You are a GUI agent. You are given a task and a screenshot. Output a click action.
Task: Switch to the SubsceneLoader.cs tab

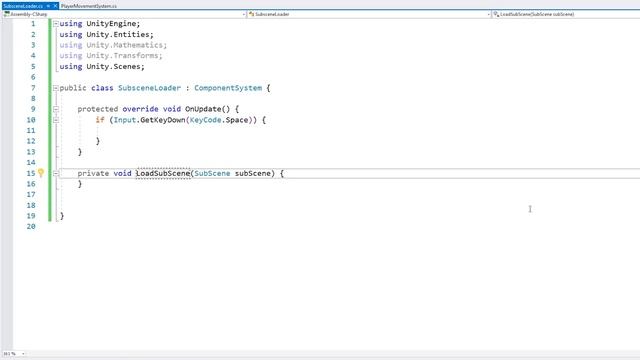pos(23,6)
